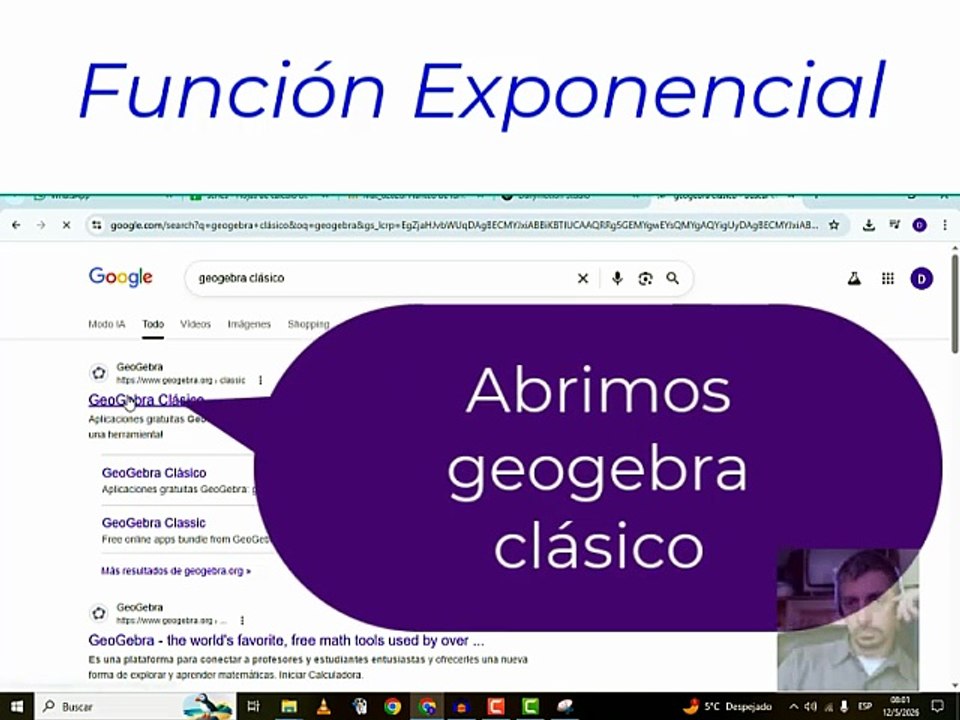Stop page loading with the X button
Screen dimensions: 960x720
66,225
